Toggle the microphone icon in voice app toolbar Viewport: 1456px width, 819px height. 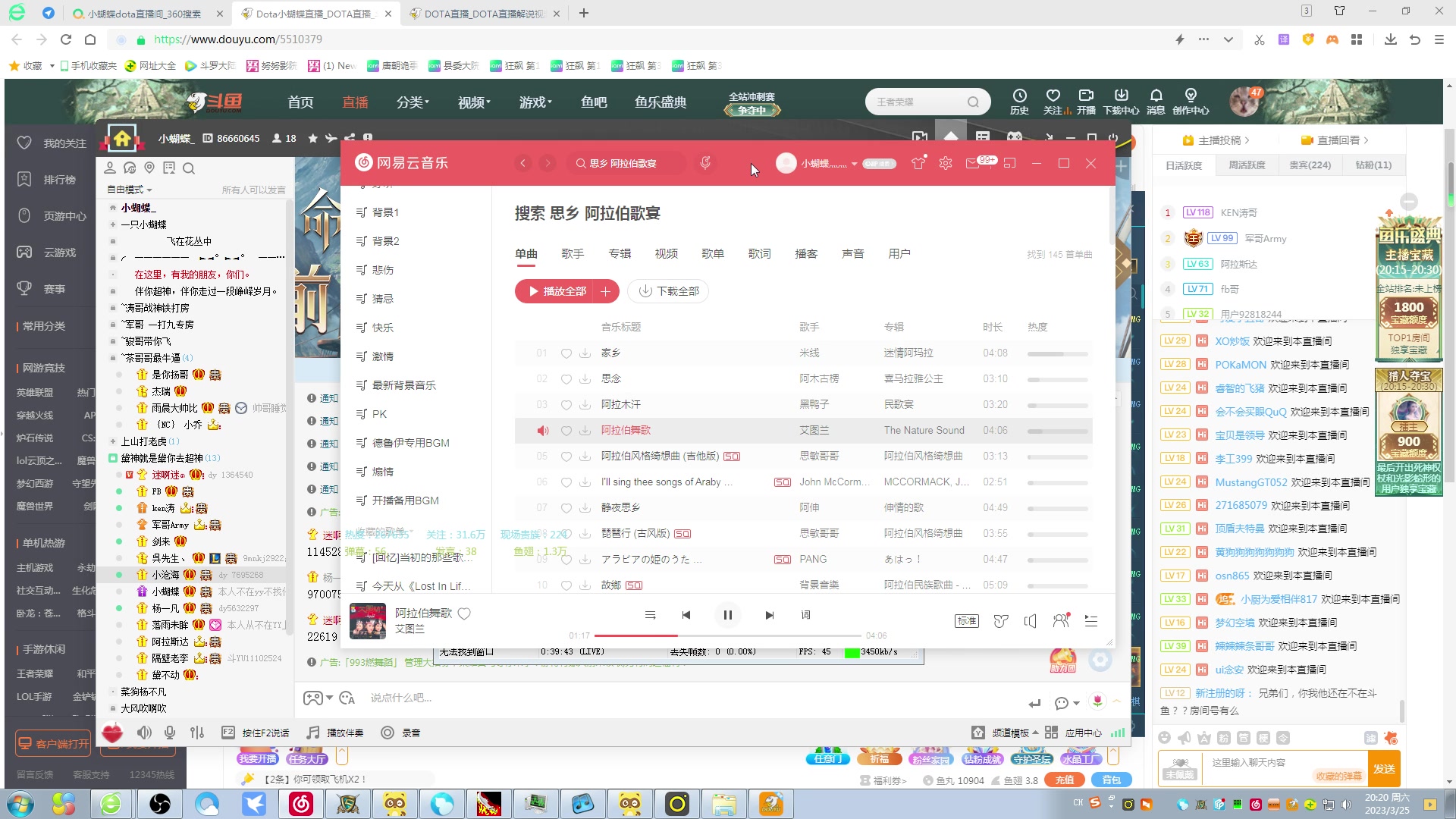(170, 733)
